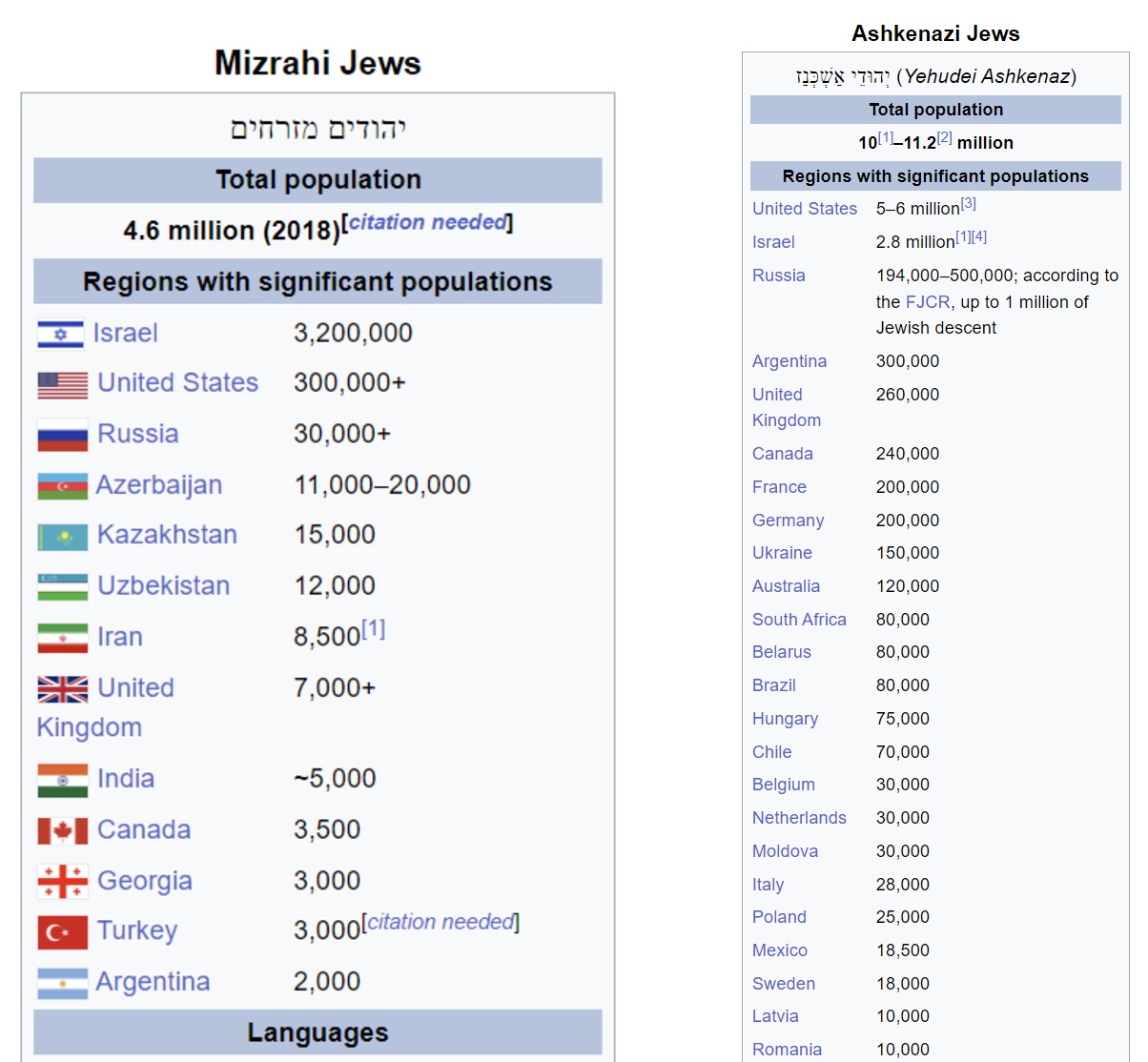This screenshot has height=1062, width=1148.
Task: Open United States link in Ashkenazi table
Action: click(x=805, y=209)
